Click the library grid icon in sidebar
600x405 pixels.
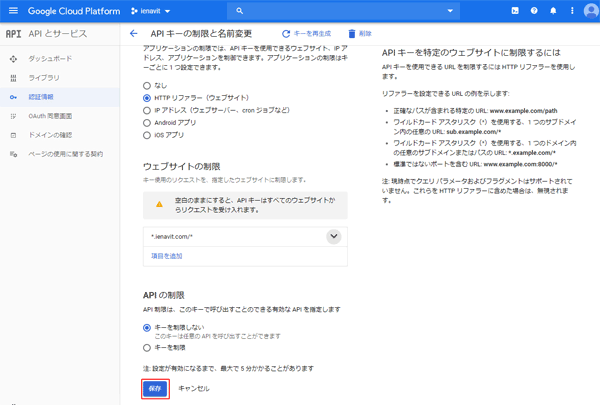pos(13,78)
